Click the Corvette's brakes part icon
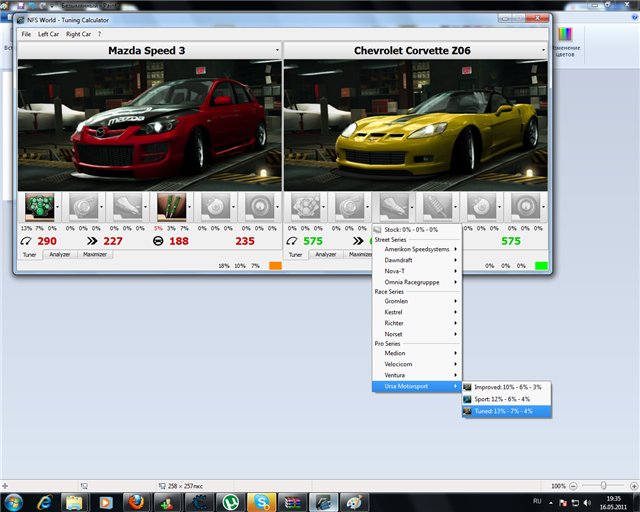This screenshot has width=640, height=512. pos(482,207)
